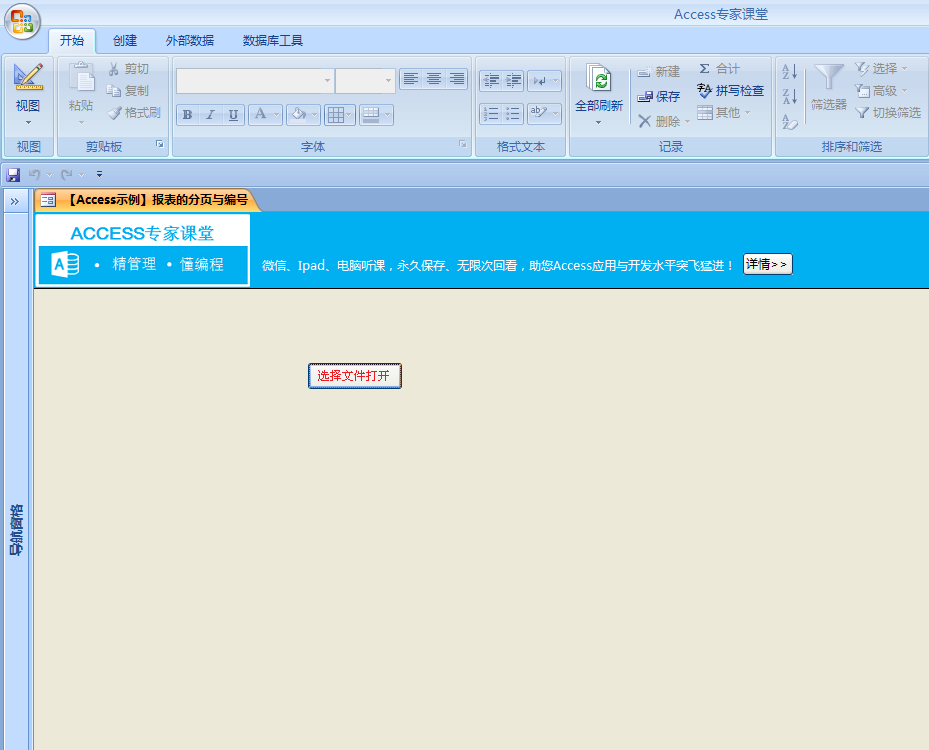
Task: Create a new record with 新建
Action: [659, 72]
